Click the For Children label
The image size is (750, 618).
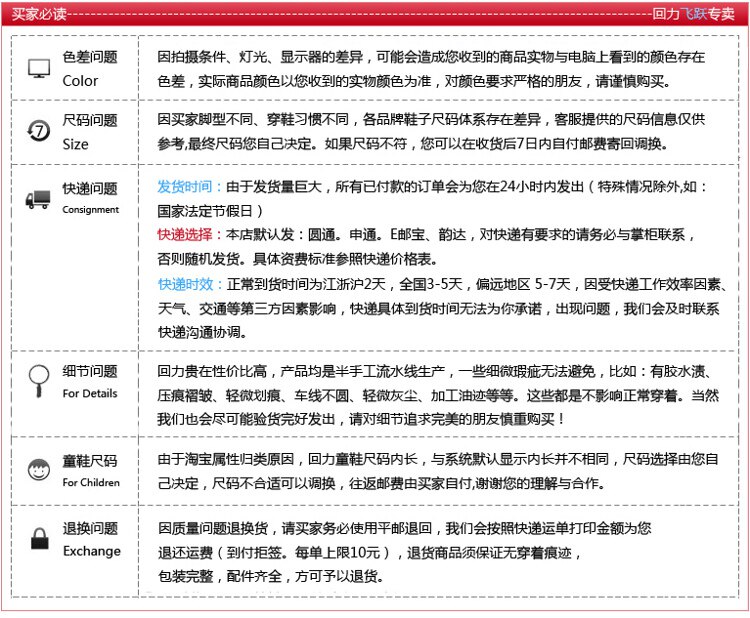click(91, 482)
